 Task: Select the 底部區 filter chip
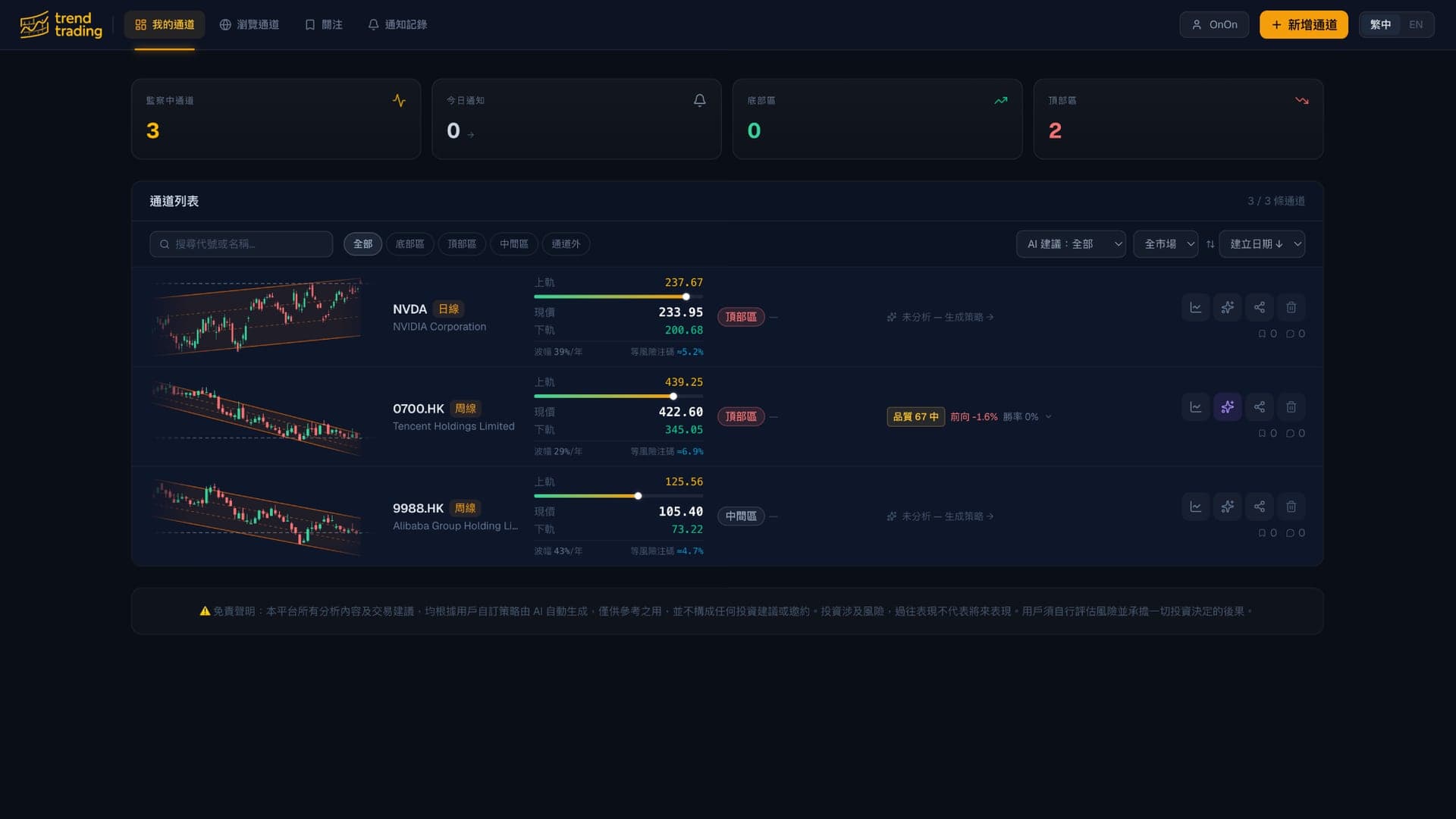point(409,244)
